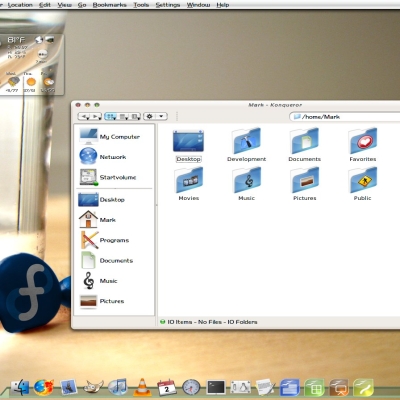Open the Tools menu
400x400 pixels.
point(141,5)
